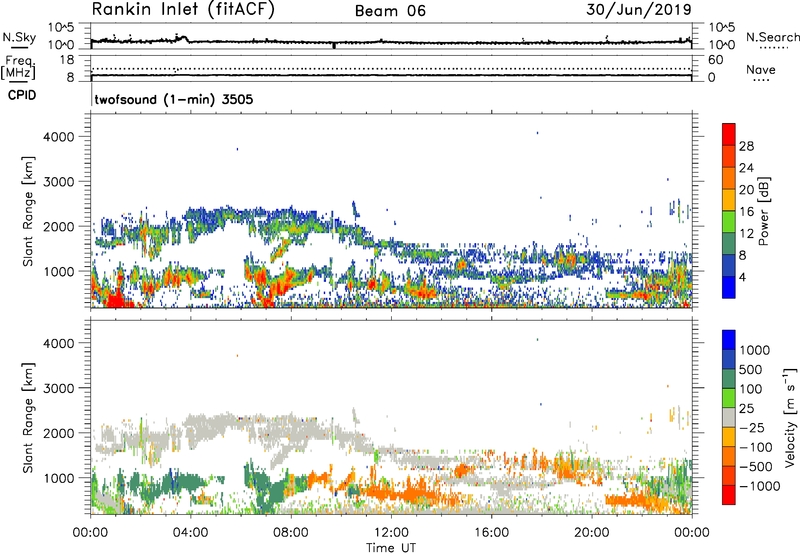Viewport: 800px width, 554px height.
Task: Click the '08:00' time axis tick label
Action: coord(291,533)
